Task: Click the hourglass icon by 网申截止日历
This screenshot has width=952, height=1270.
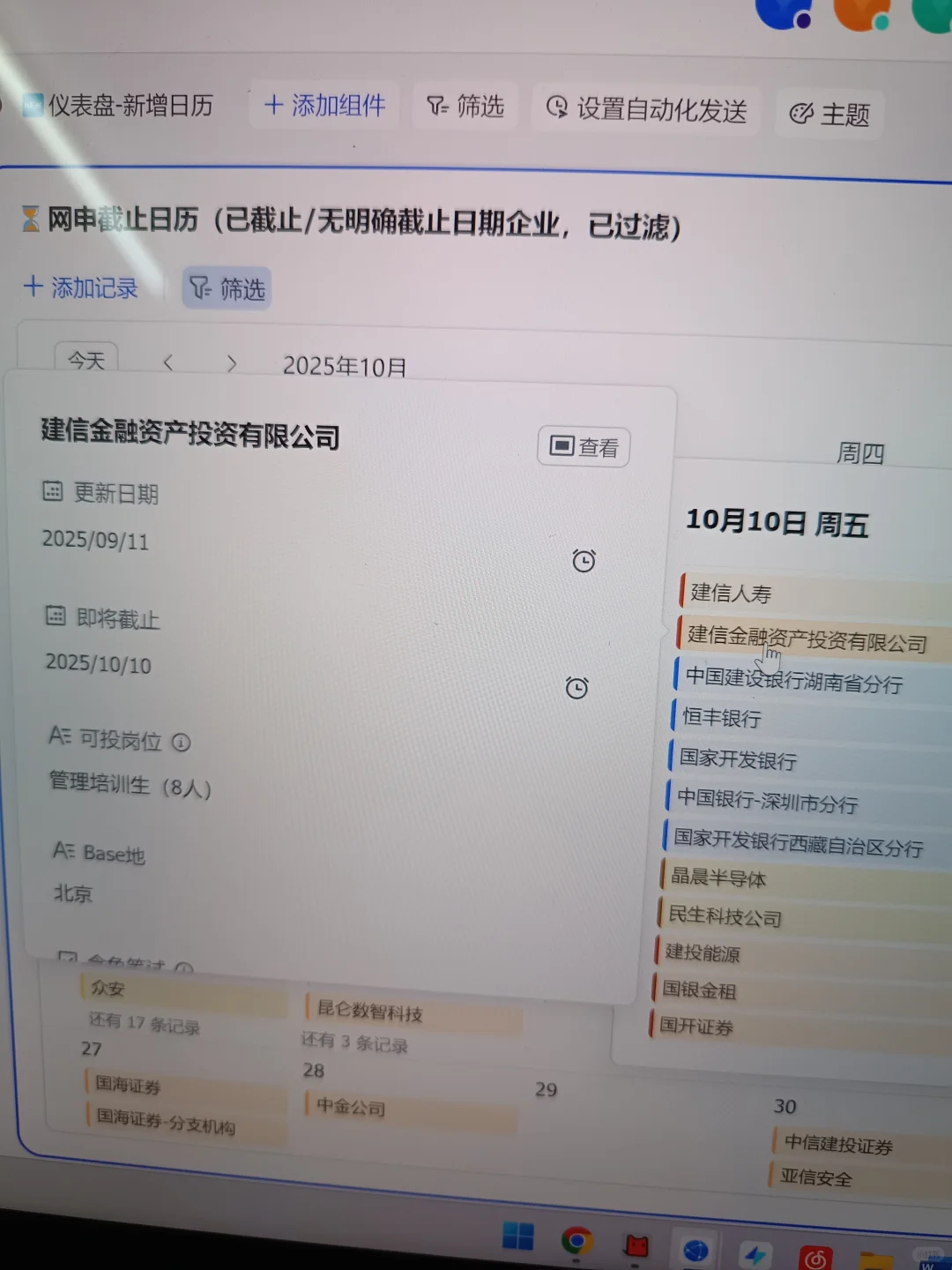Action: point(31,218)
